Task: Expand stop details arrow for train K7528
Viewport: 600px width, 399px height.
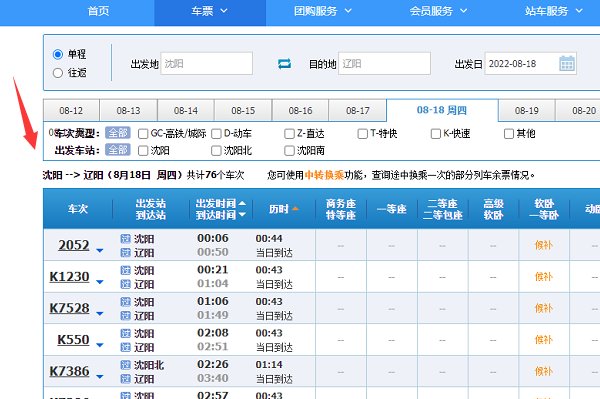Action: tap(100, 314)
